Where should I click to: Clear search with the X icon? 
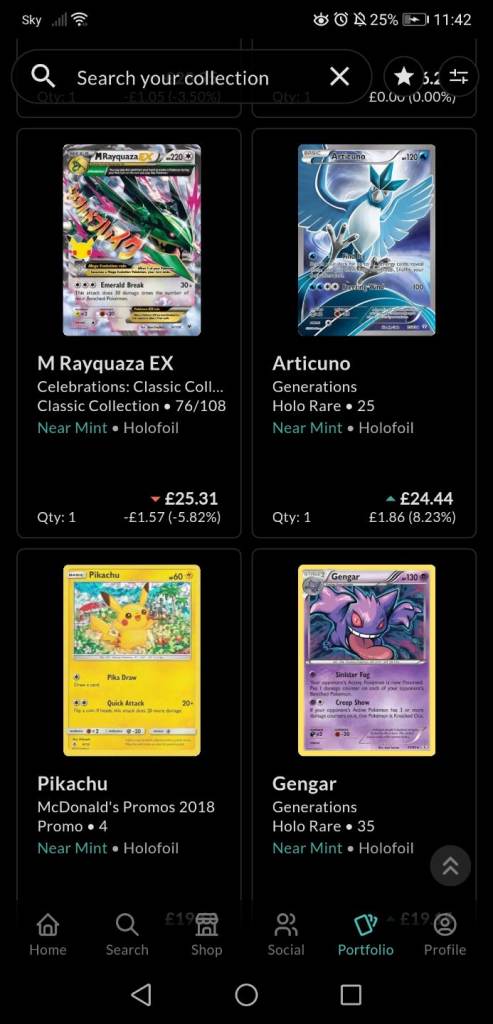pos(340,77)
